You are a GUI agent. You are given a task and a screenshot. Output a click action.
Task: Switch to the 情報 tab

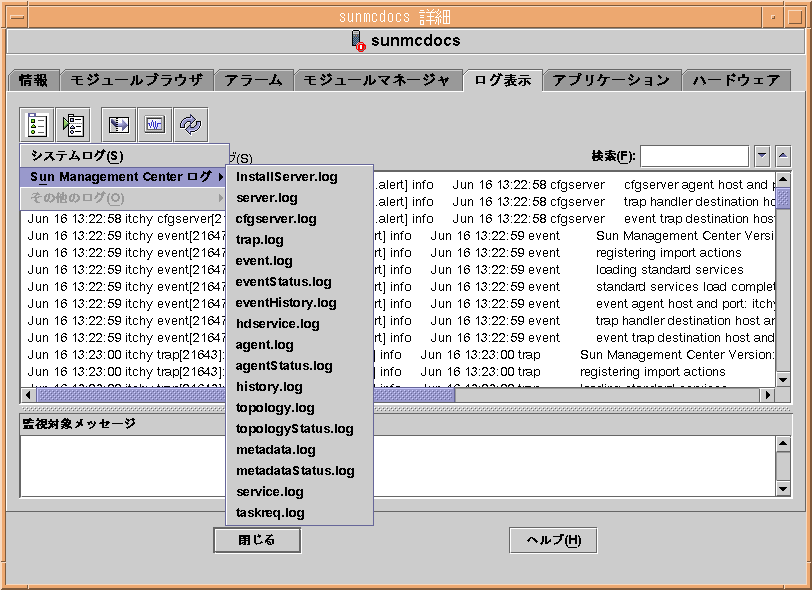click(x=34, y=80)
